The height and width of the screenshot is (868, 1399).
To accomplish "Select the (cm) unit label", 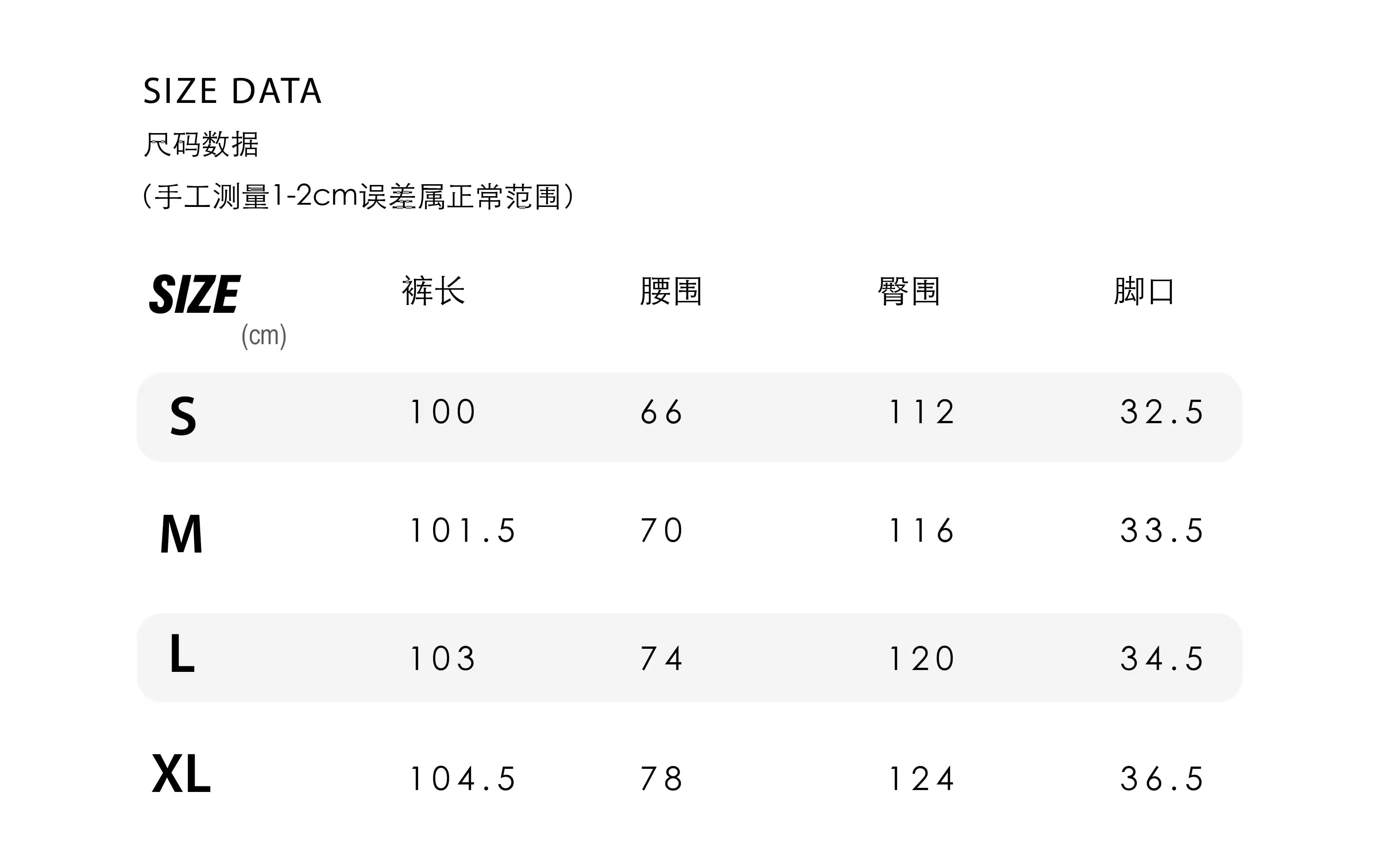I will 264,335.
